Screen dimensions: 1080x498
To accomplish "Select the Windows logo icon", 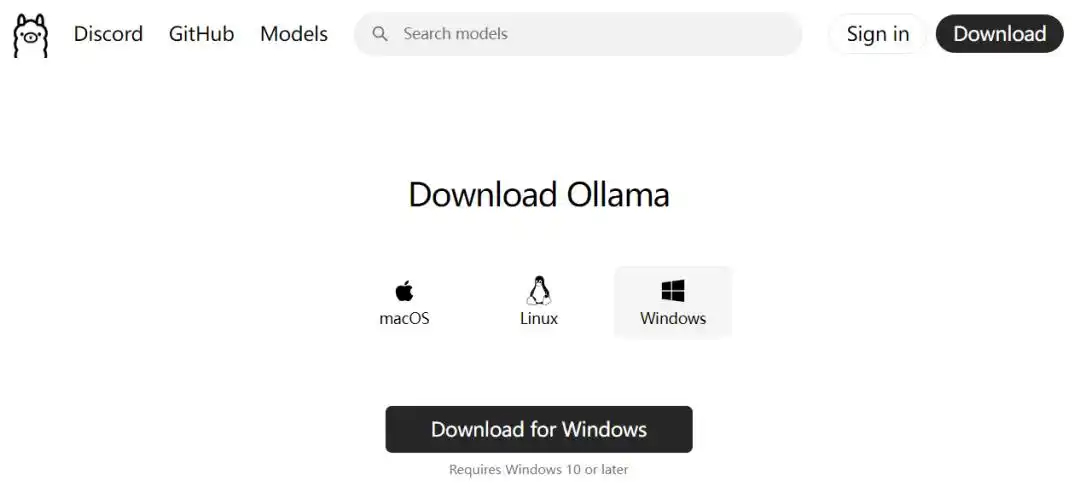I will click(673, 291).
